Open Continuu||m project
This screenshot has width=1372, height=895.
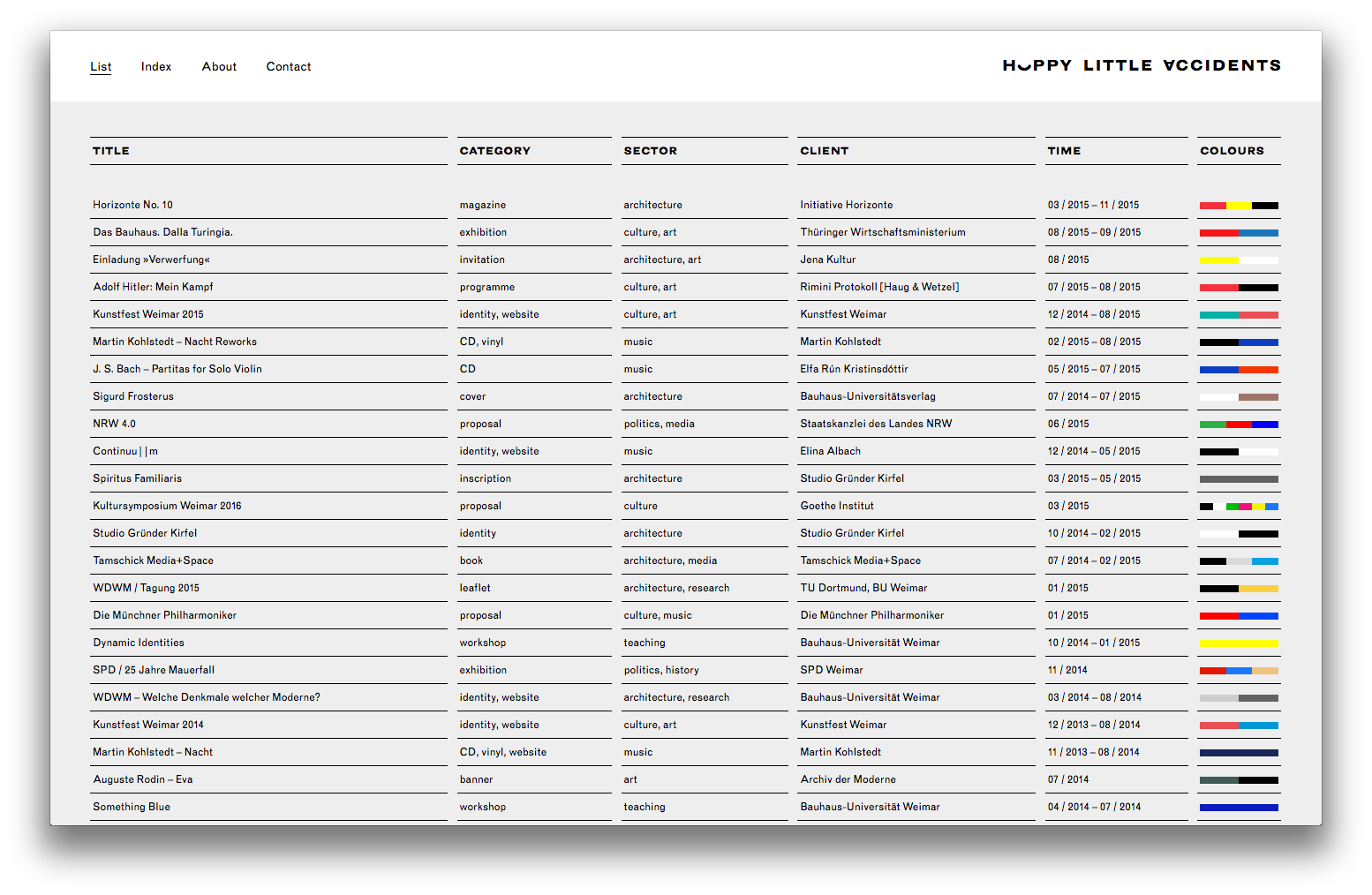point(125,451)
